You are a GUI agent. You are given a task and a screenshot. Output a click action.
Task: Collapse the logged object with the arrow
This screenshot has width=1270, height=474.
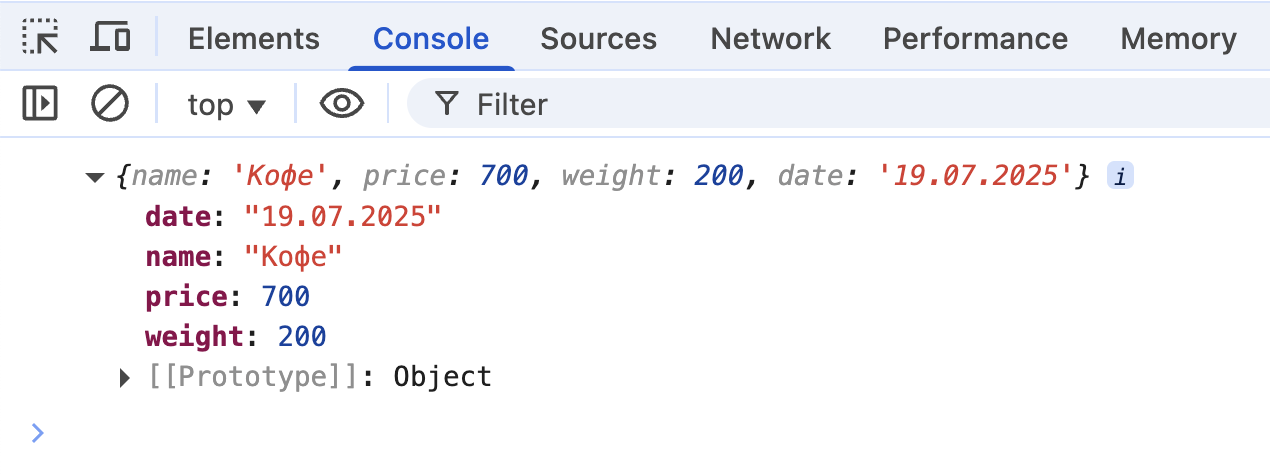point(96,178)
